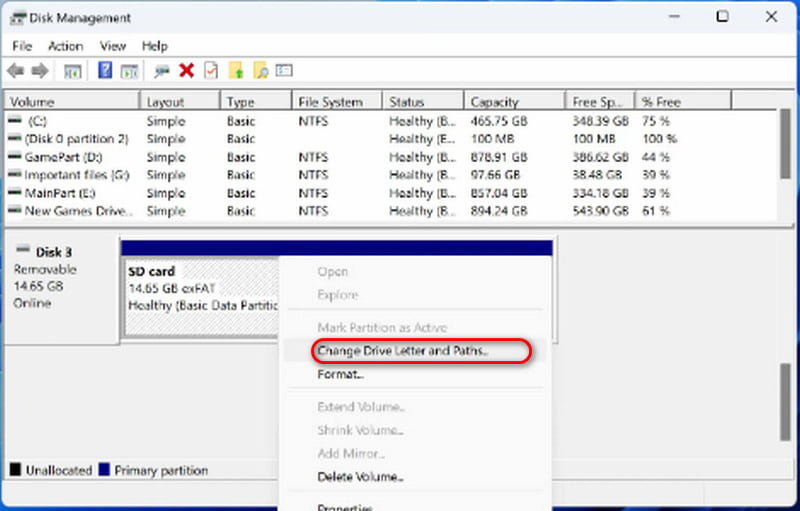Choose Delete Volume from the context menu

tap(360, 477)
